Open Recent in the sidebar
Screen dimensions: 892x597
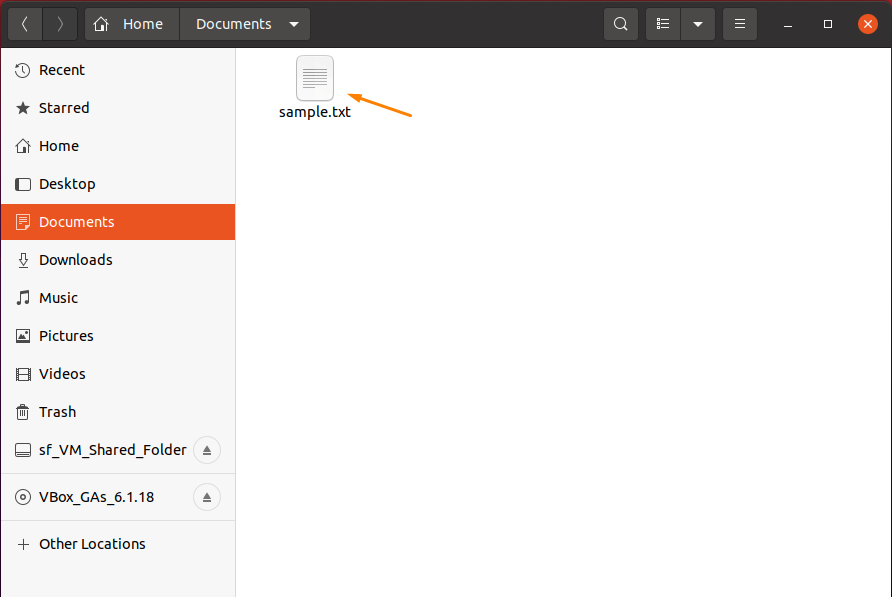coord(118,70)
